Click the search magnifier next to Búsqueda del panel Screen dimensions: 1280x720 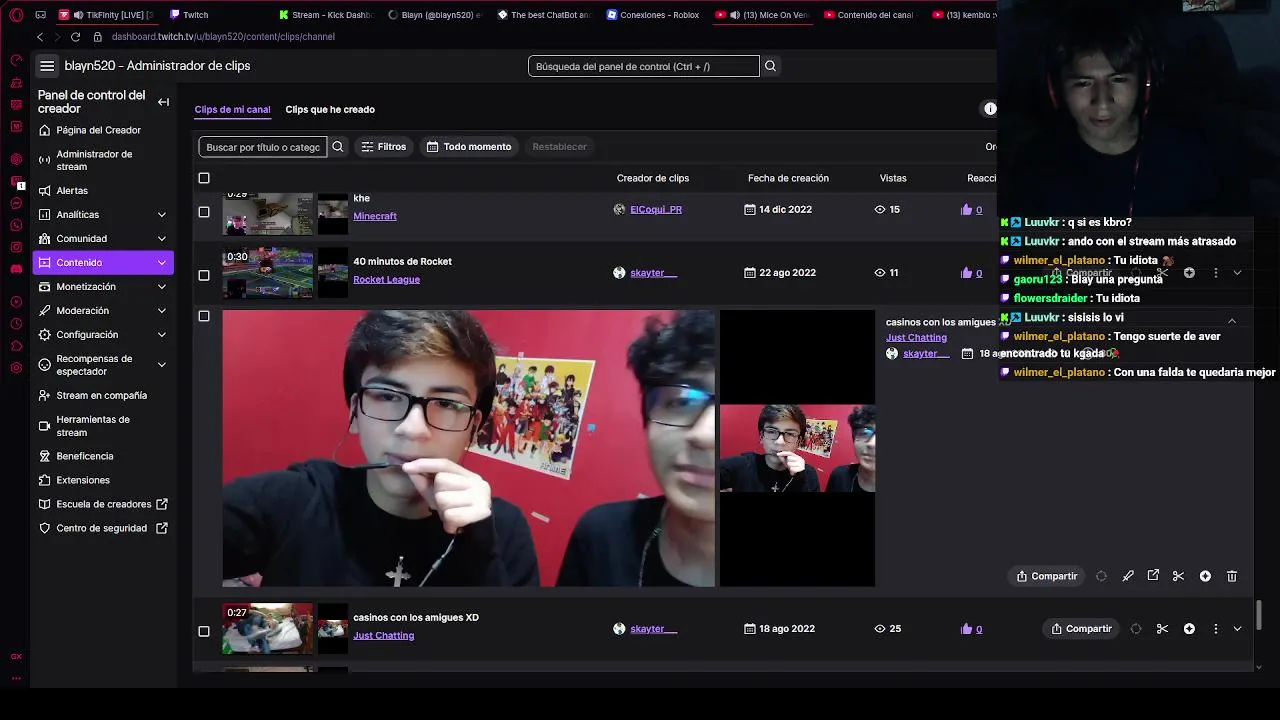pos(770,66)
